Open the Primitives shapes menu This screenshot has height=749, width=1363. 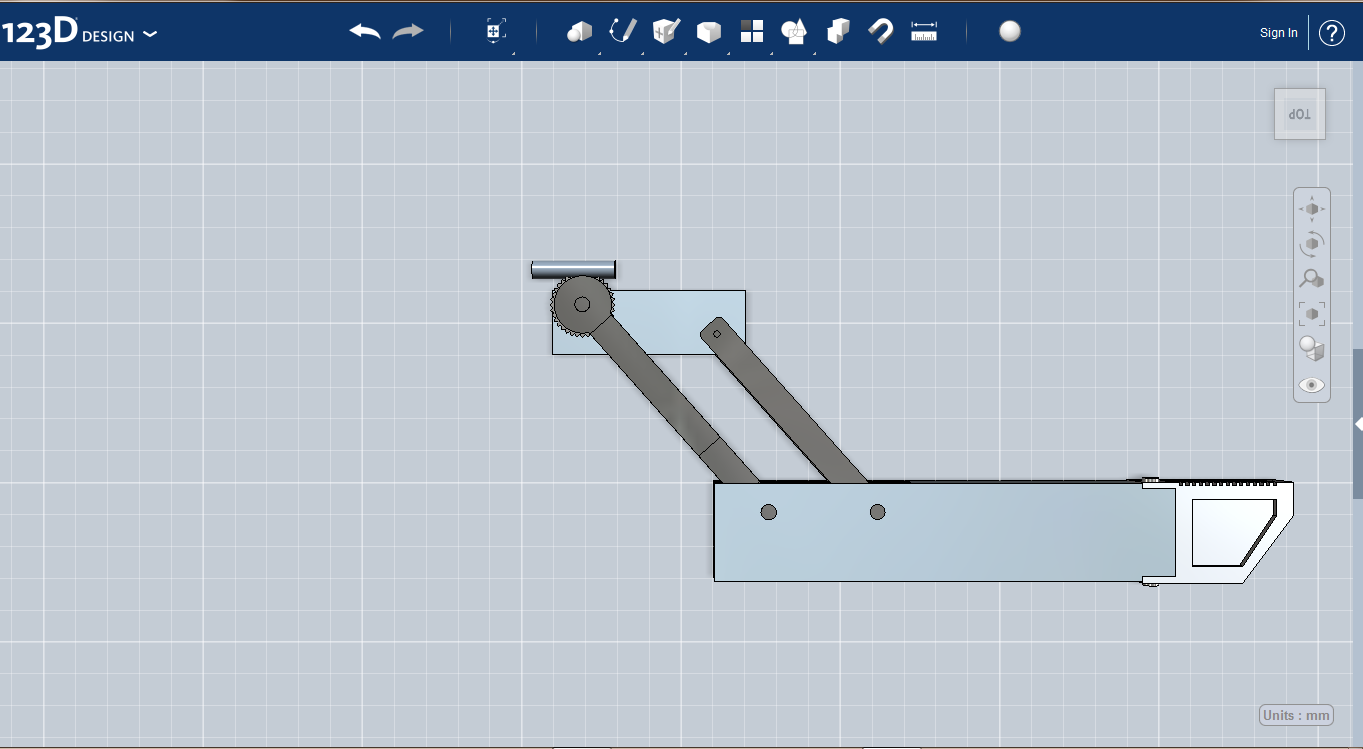[579, 32]
